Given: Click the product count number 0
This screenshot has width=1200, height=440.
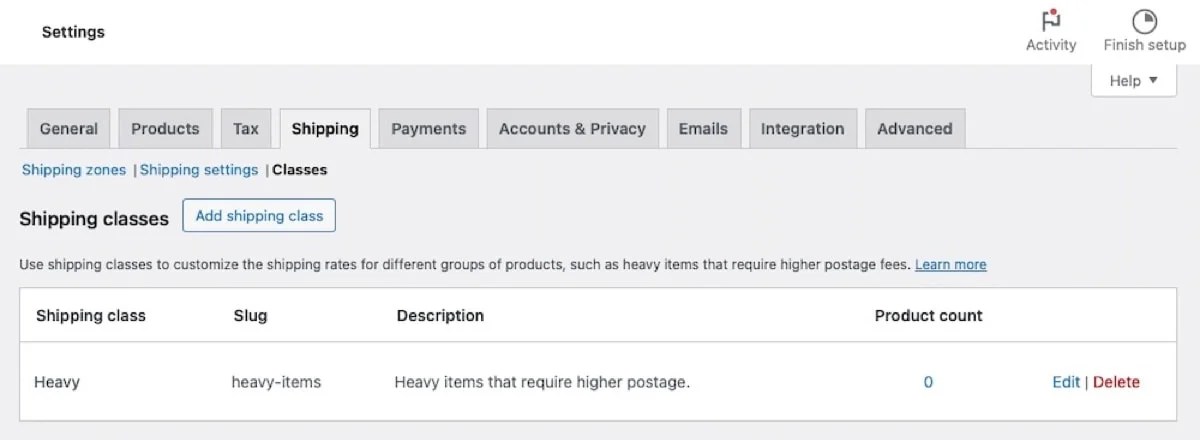Looking at the screenshot, I should pyautogui.click(x=928, y=382).
